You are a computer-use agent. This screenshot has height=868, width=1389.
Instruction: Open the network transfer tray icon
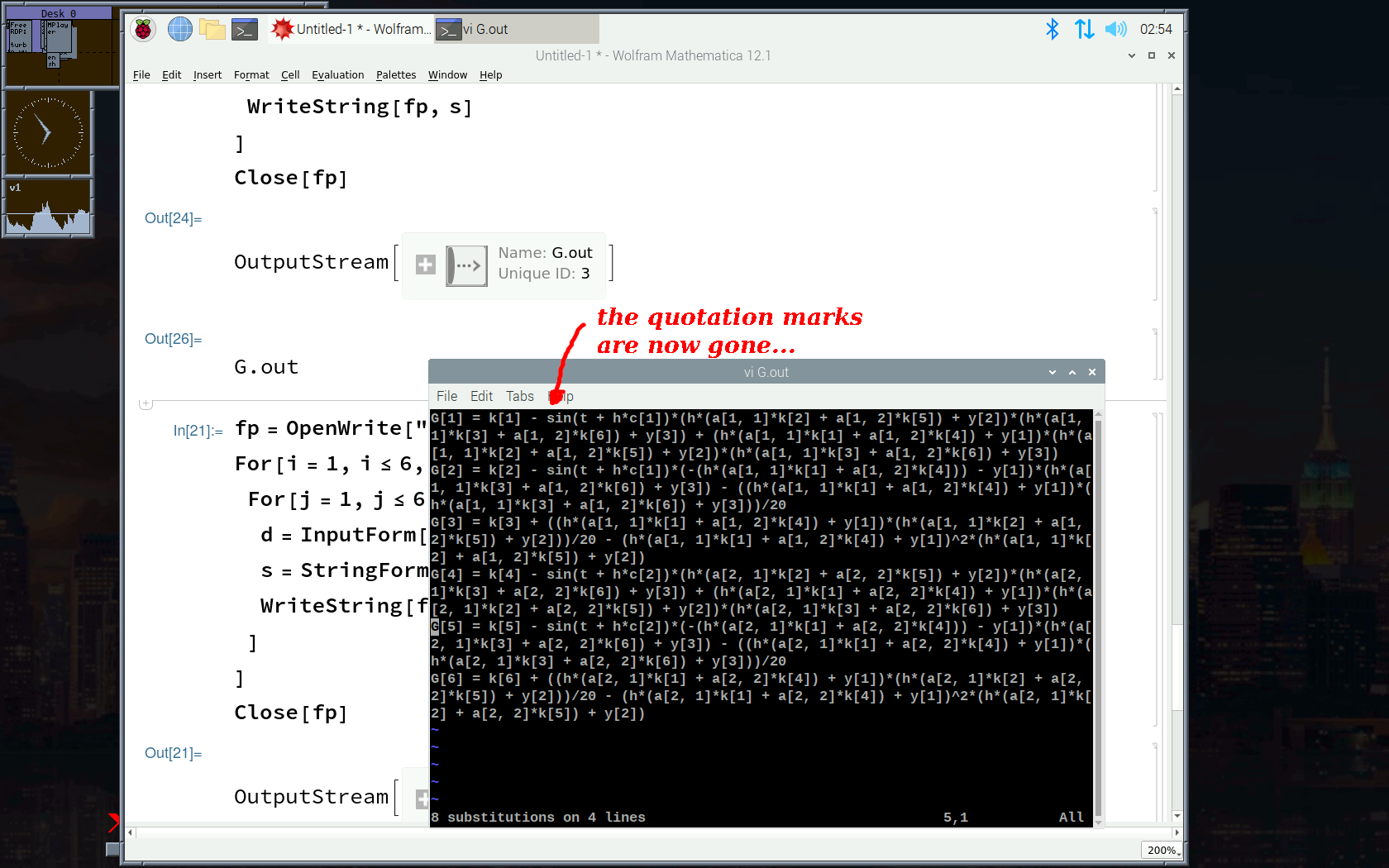1084,30
